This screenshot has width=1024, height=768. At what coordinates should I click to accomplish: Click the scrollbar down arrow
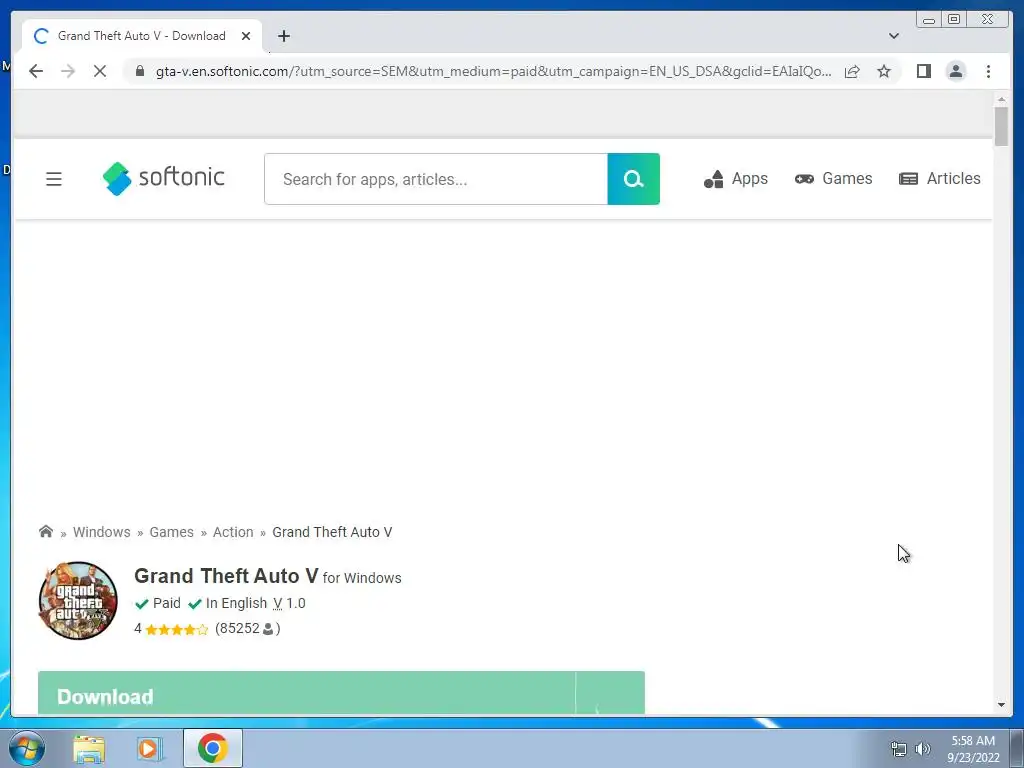click(x=1002, y=705)
